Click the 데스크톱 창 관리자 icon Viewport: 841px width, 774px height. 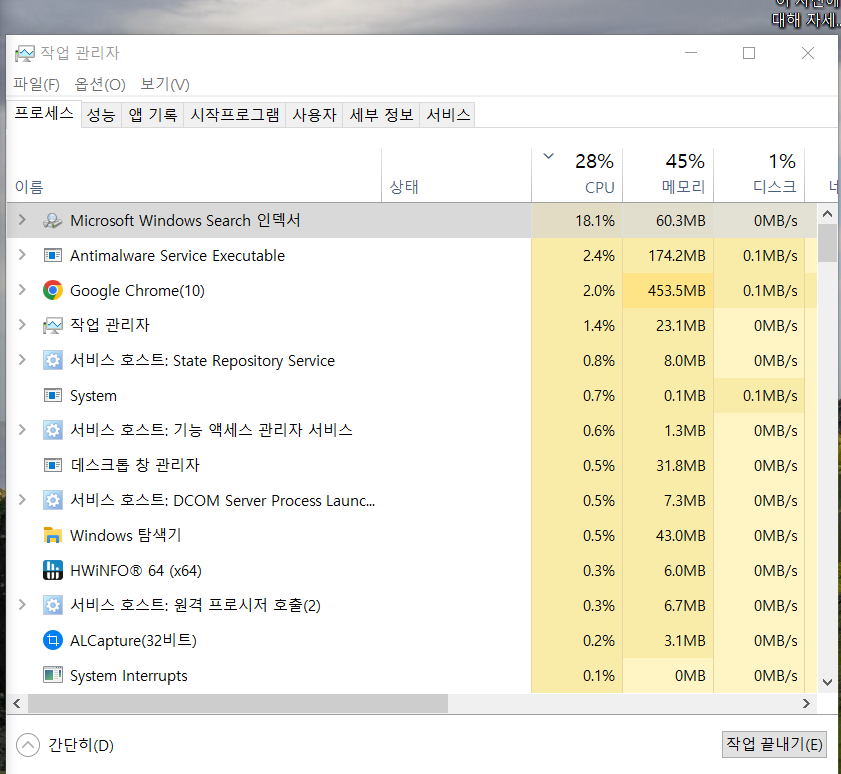tap(53, 465)
